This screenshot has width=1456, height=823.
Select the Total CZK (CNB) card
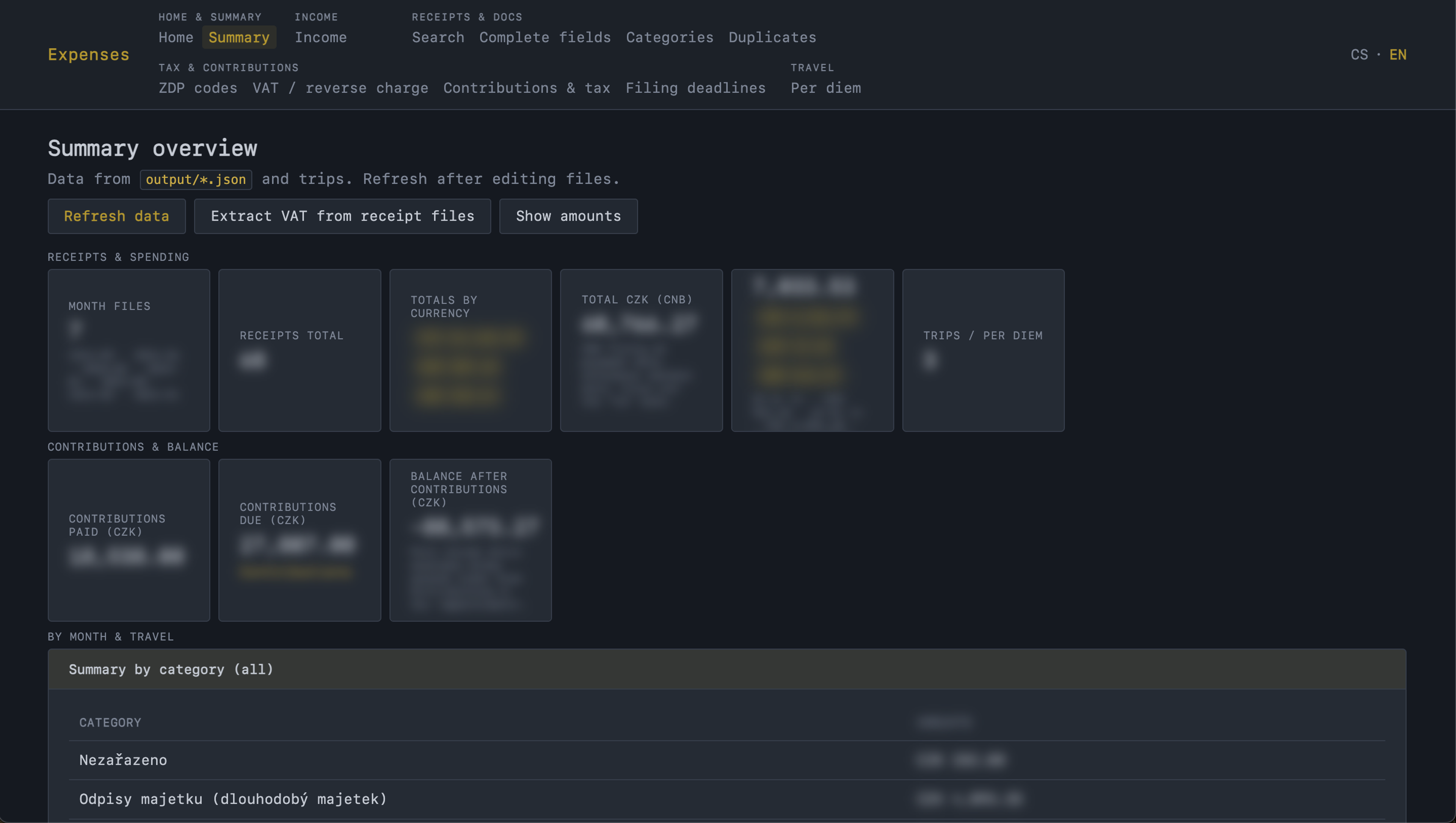tap(642, 350)
